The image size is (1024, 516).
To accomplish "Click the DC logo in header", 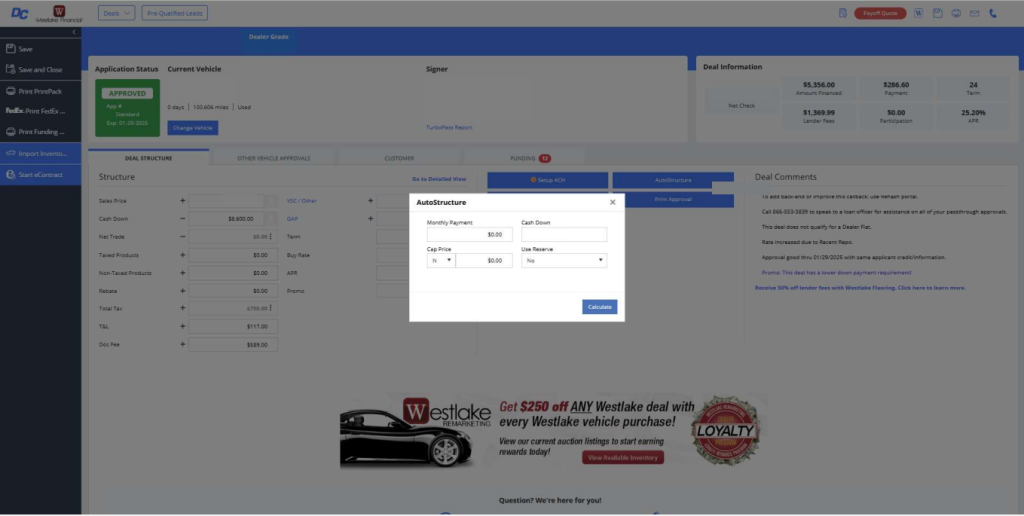I will pos(20,13).
